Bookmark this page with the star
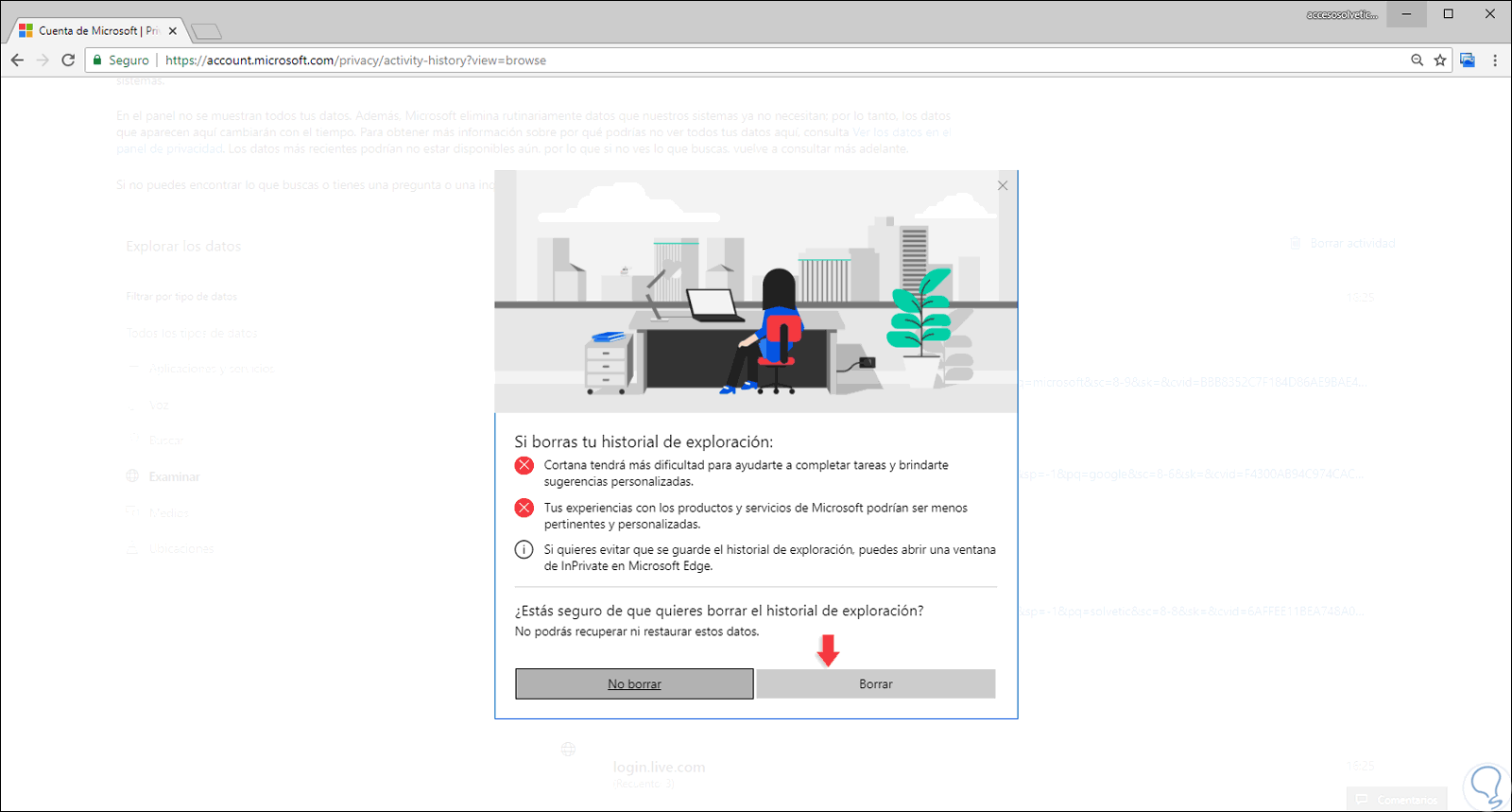Viewport: 1512px width, 812px height. pos(1440,60)
